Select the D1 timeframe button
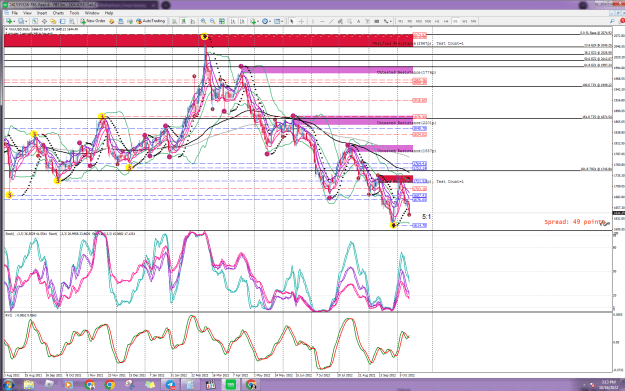 point(455,21)
